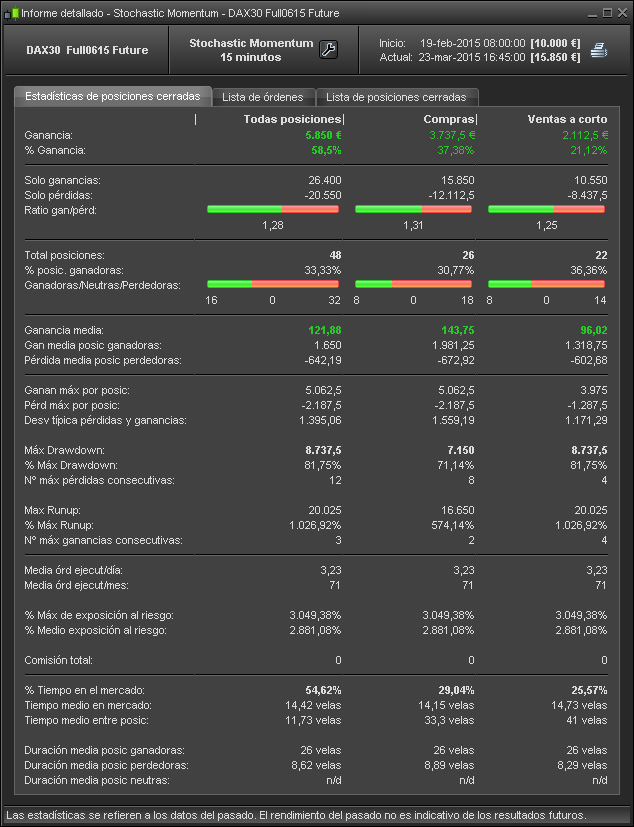Click Actual date 23-mar-2015 16:45:00
Screen dimensions: 634x827
pos(472,57)
